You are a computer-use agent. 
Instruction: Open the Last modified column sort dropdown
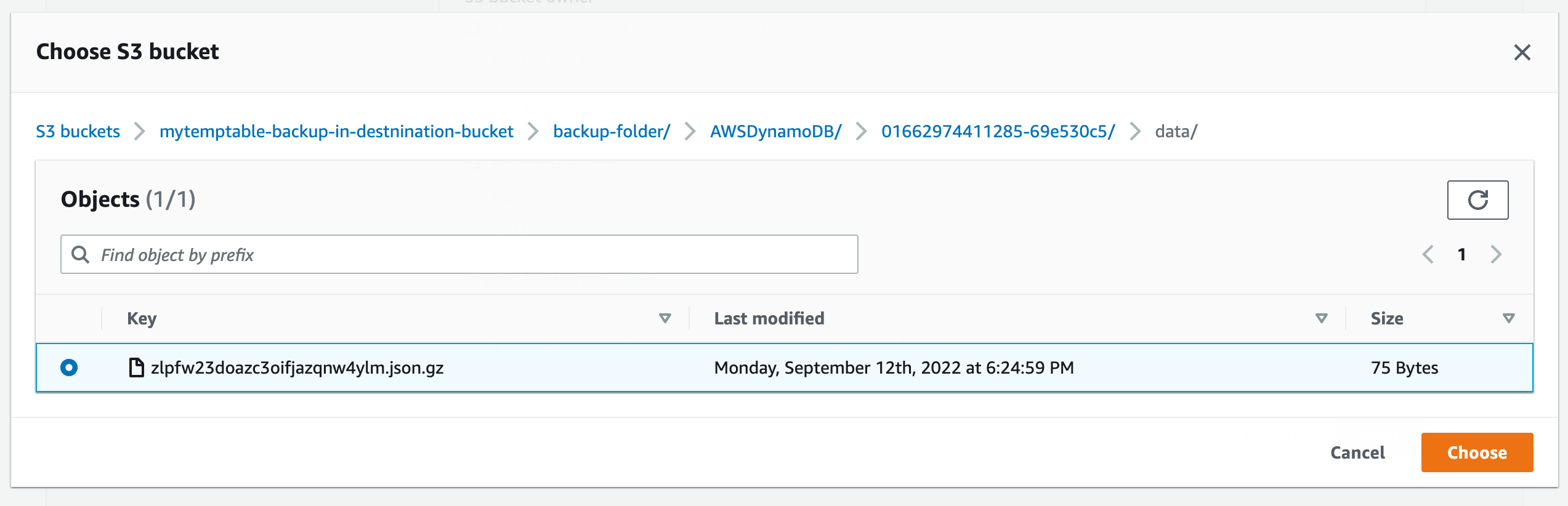(1320, 318)
